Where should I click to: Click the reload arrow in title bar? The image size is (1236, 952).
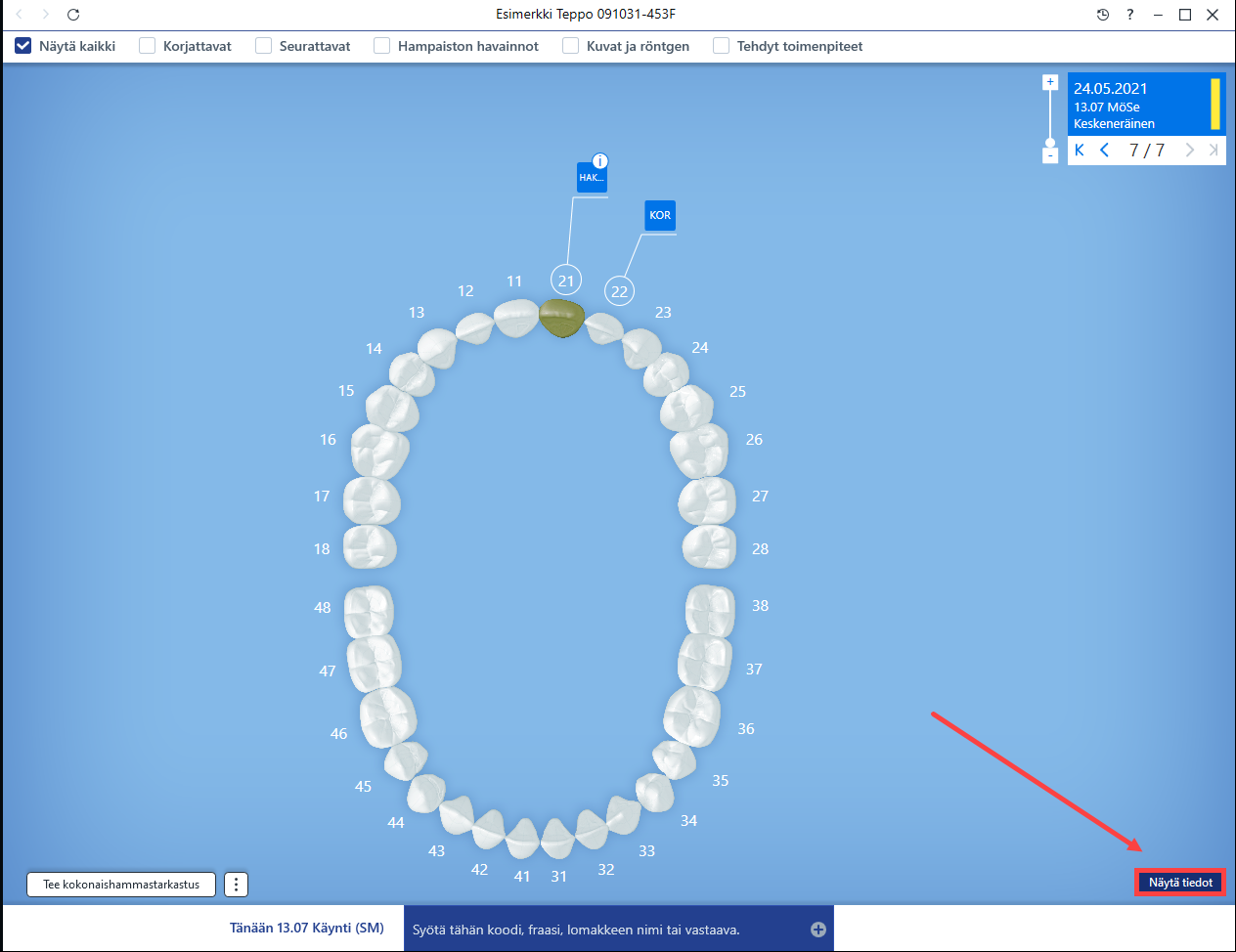point(73,15)
